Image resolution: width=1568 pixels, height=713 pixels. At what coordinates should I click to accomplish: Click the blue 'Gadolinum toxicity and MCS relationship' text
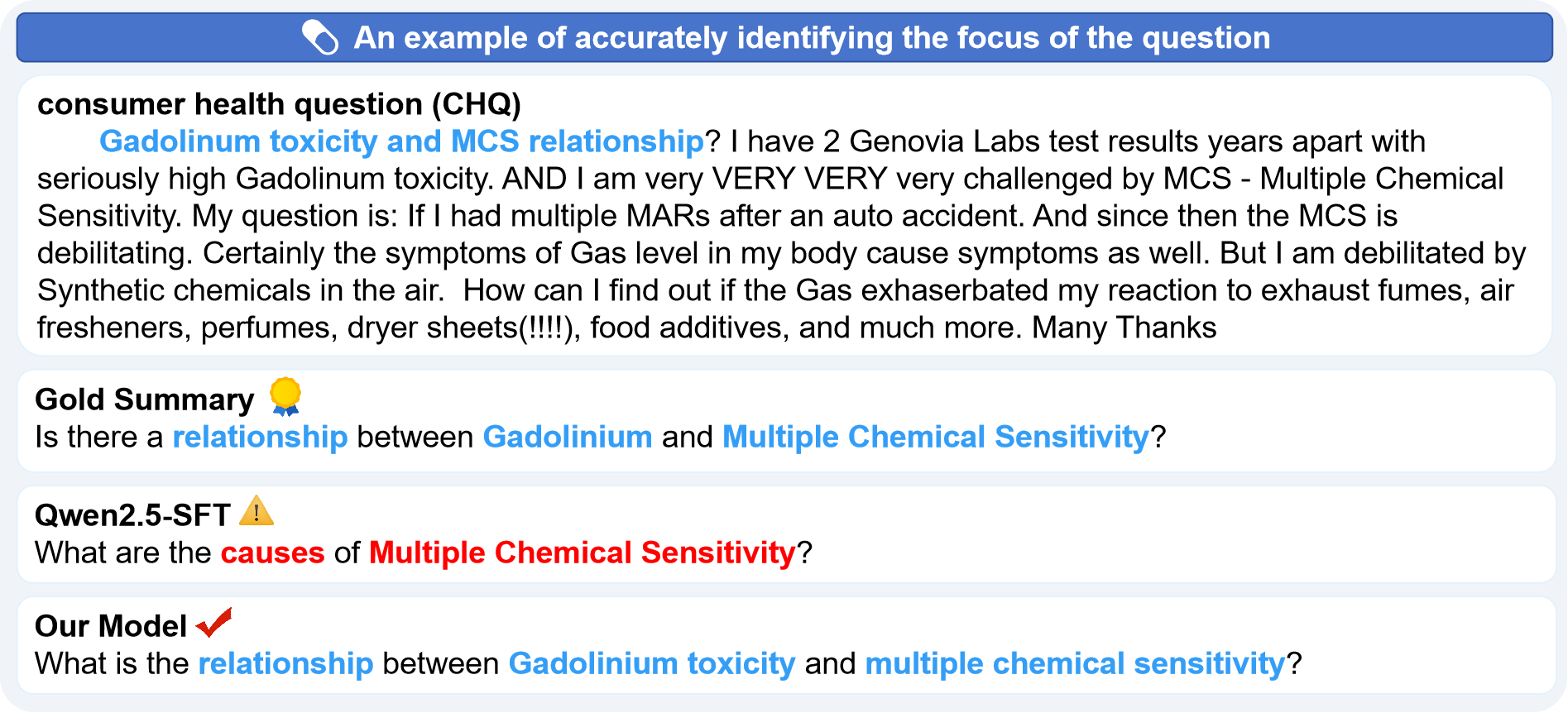tap(401, 141)
